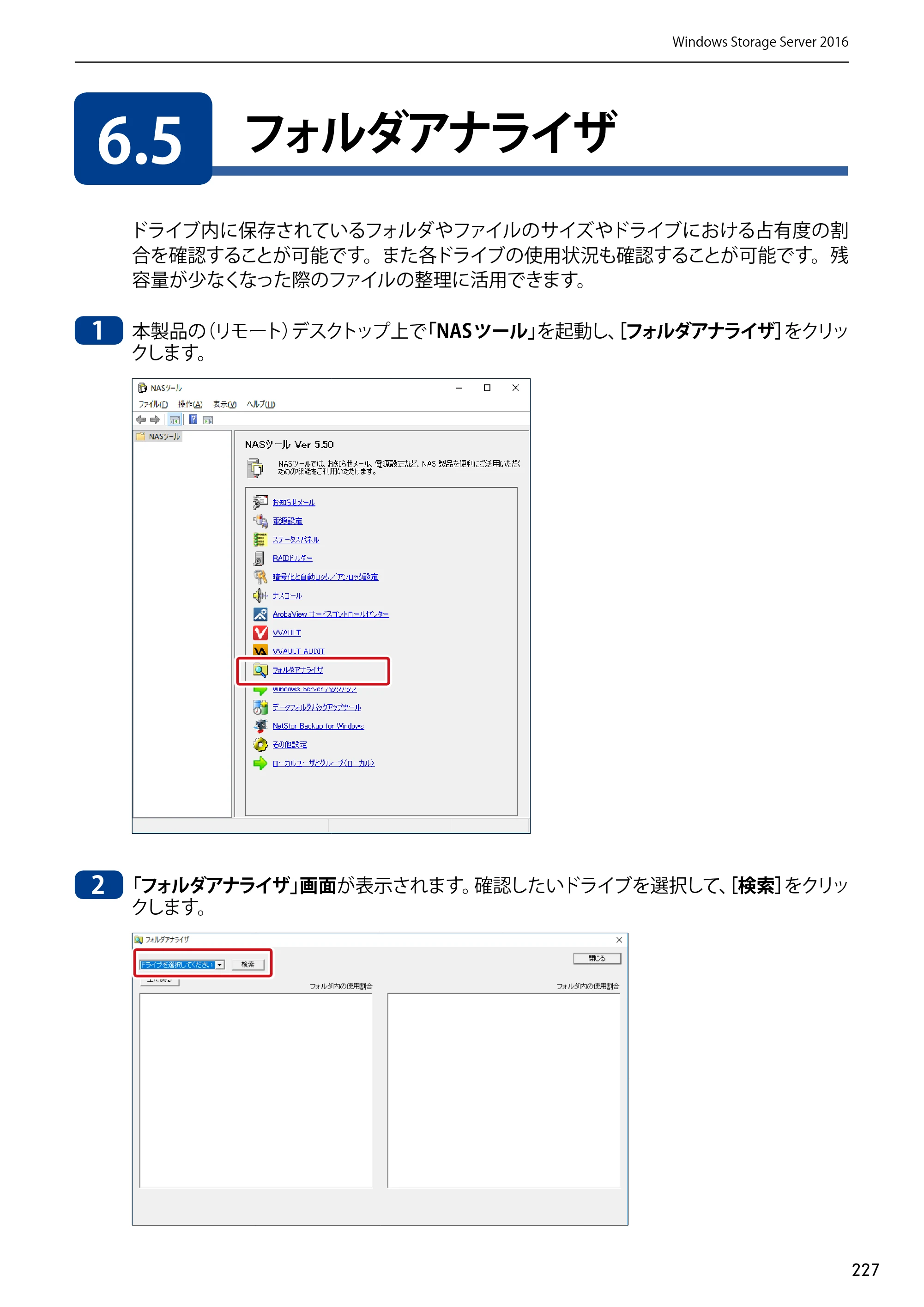Viewport: 924px width, 1307px height.
Task: Click the encryption key icon
Action: tap(260, 577)
